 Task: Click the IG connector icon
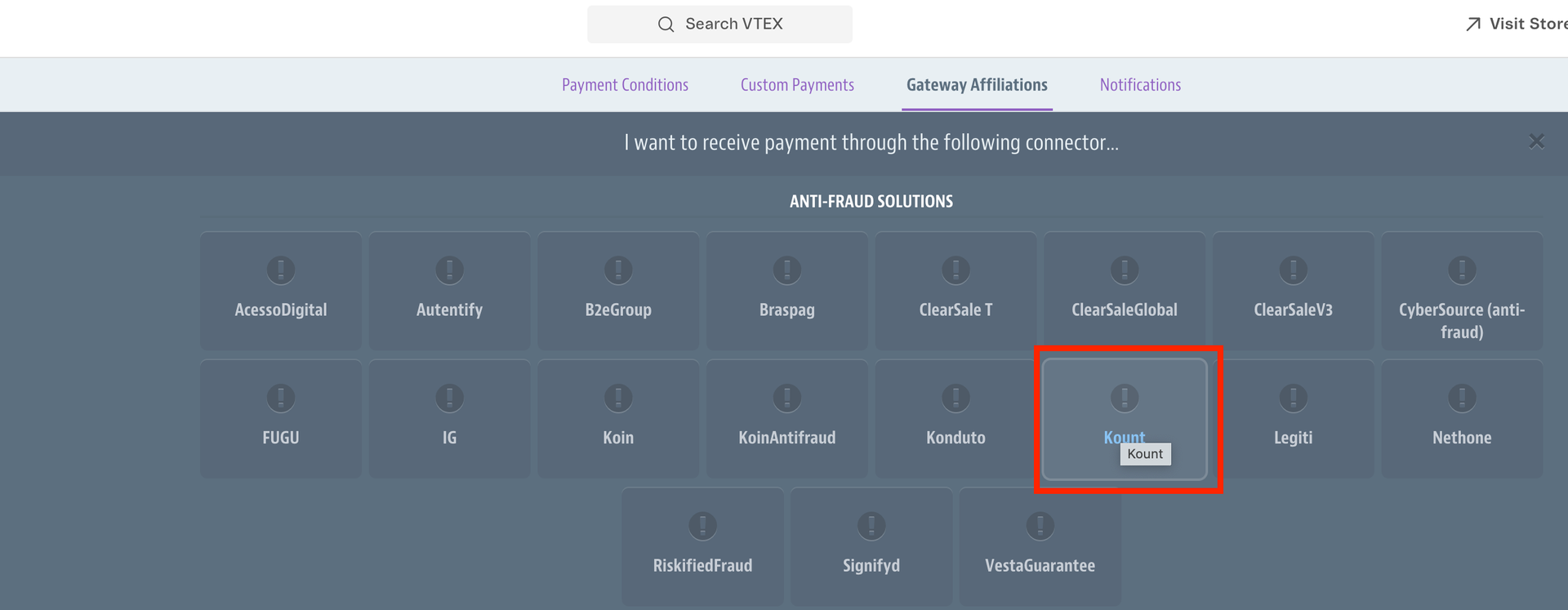(449, 398)
